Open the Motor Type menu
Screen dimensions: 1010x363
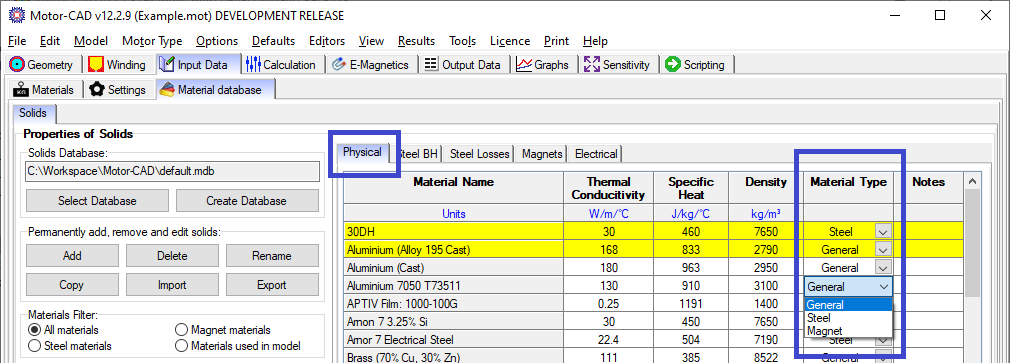coord(152,41)
